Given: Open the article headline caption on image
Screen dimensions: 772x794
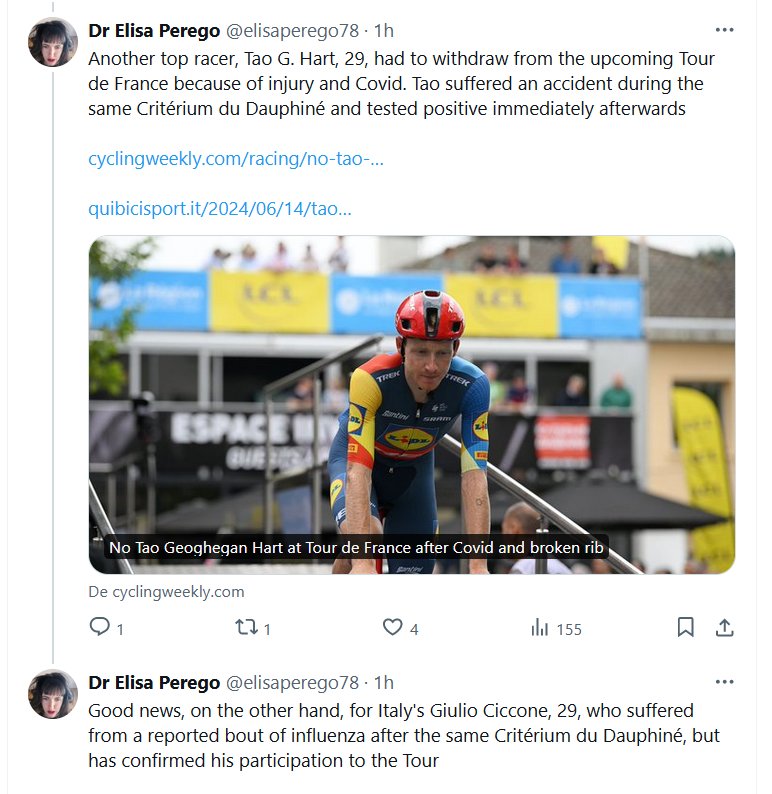Looking at the screenshot, I should 358,548.
